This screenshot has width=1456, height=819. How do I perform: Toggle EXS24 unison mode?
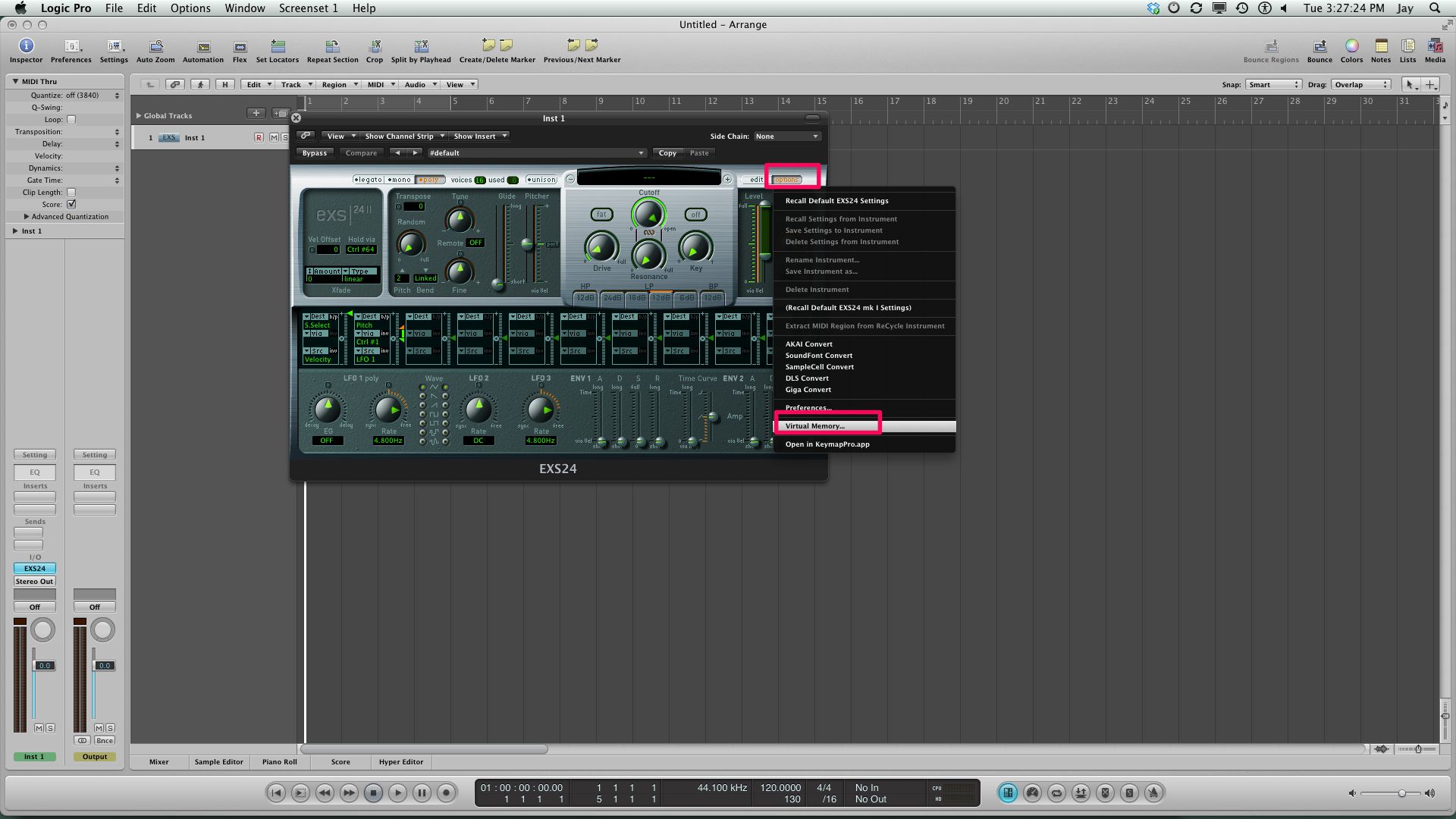(x=541, y=180)
